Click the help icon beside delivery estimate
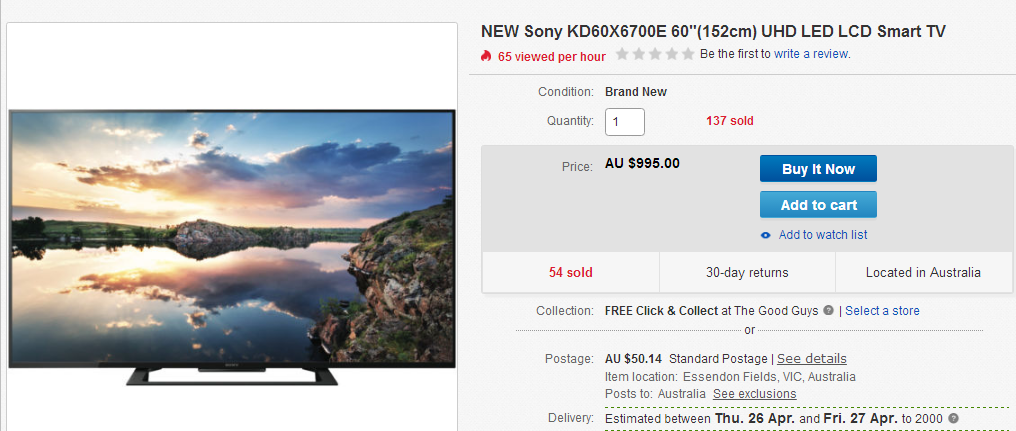The width and height of the screenshot is (1016, 431). coord(953,419)
